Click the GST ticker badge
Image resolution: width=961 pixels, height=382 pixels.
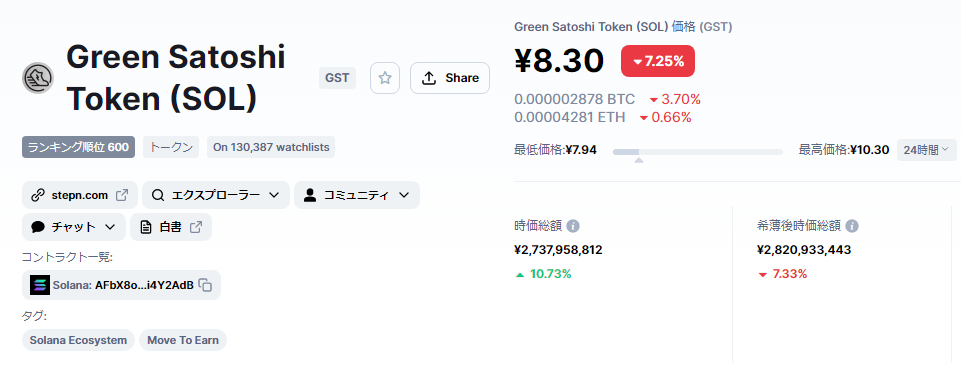pyautogui.click(x=337, y=78)
